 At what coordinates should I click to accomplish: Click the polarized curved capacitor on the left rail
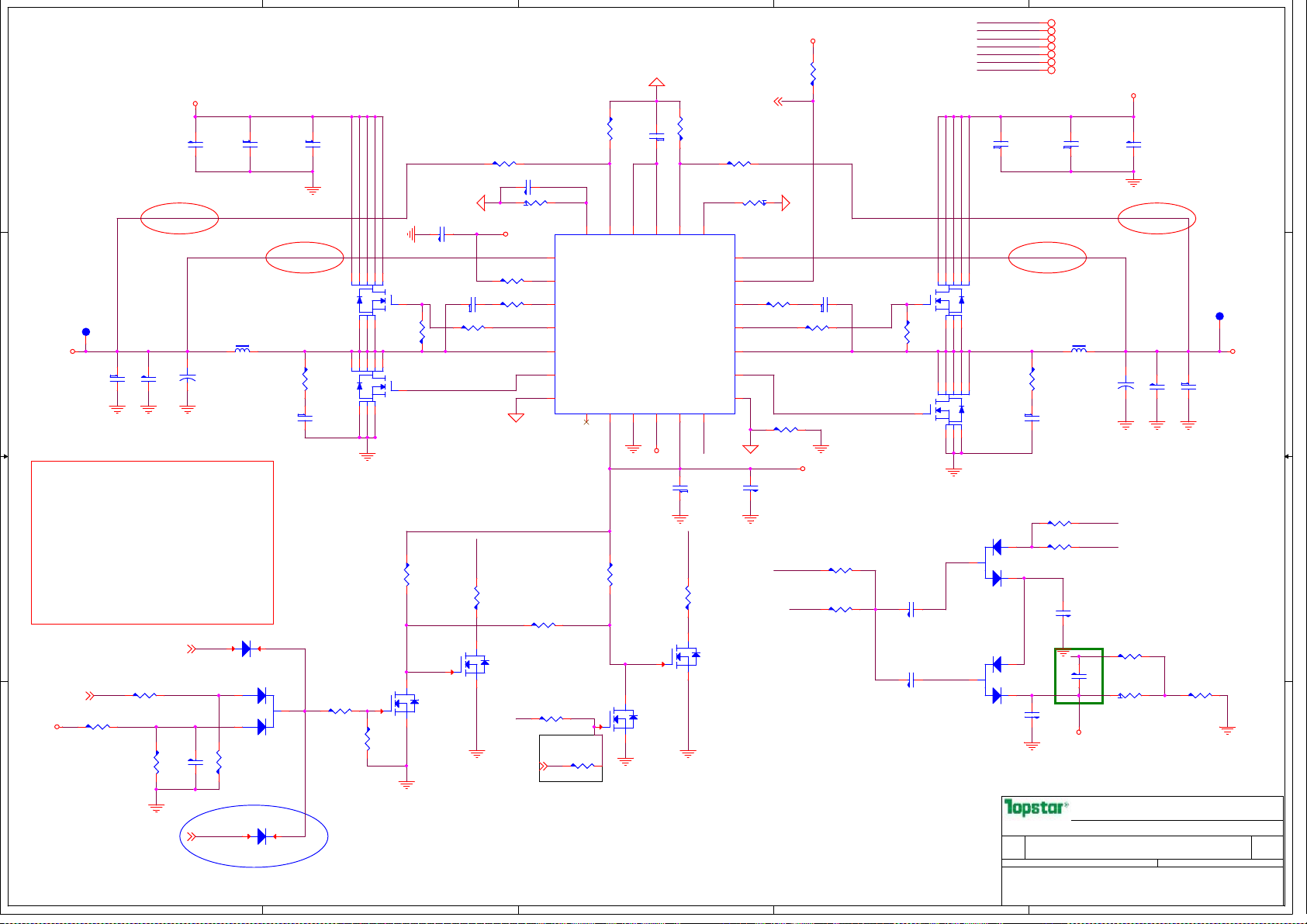coord(187,379)
